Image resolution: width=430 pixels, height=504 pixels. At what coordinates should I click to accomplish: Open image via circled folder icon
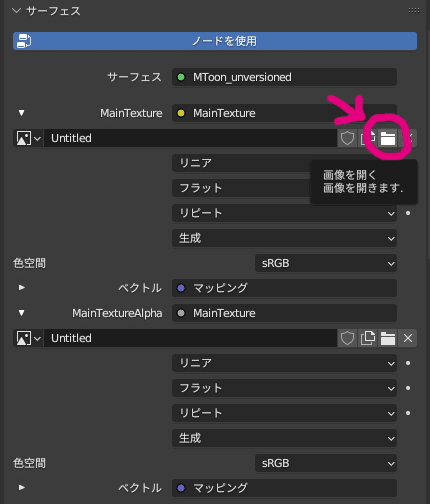[388, 138]
